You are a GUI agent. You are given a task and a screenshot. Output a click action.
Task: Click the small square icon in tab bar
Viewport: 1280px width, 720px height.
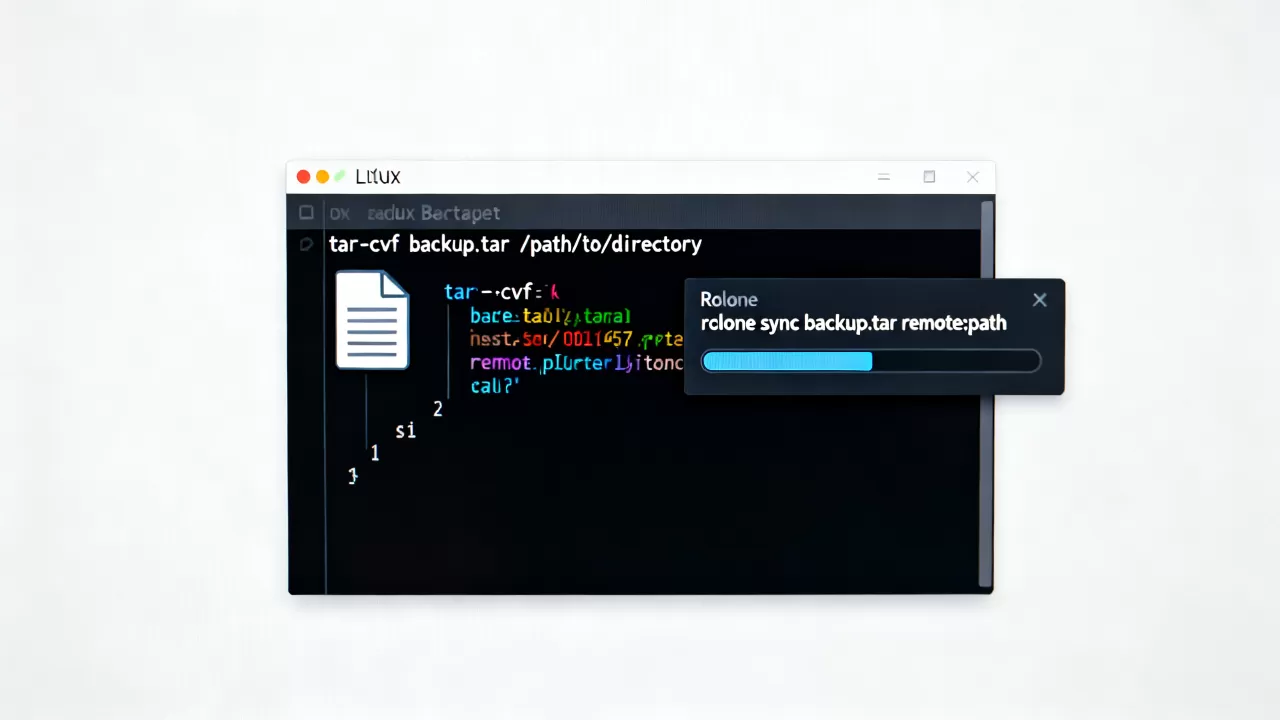pyautogui.click(x=307, y=213)
